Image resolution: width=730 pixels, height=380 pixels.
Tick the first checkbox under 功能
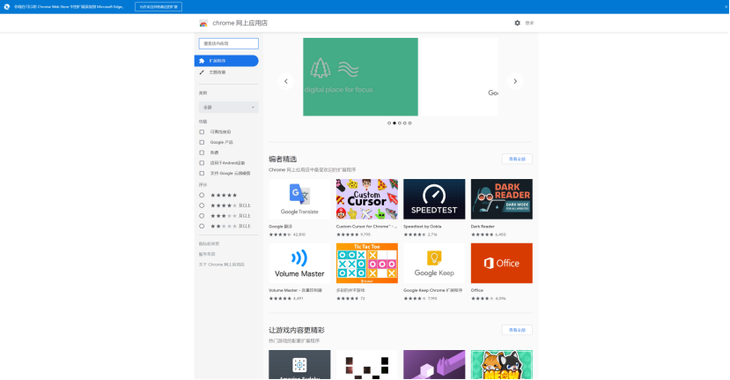click(x=202, y=132)
